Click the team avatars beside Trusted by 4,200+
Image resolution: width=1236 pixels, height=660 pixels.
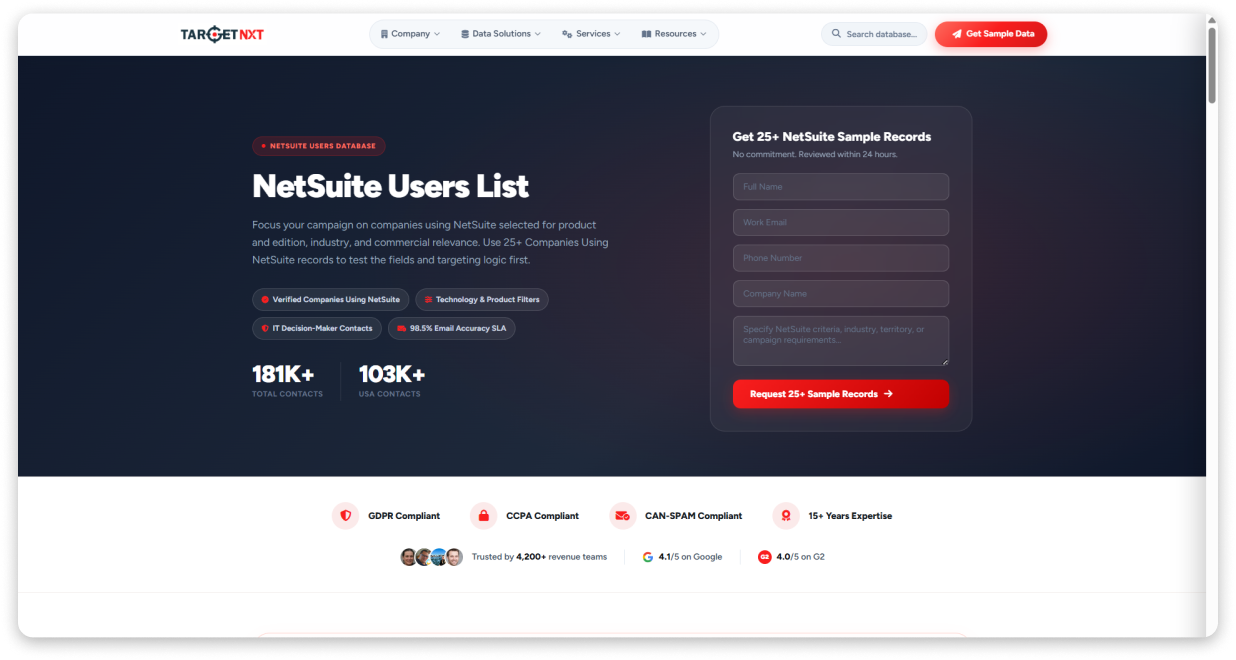(432, 557)
